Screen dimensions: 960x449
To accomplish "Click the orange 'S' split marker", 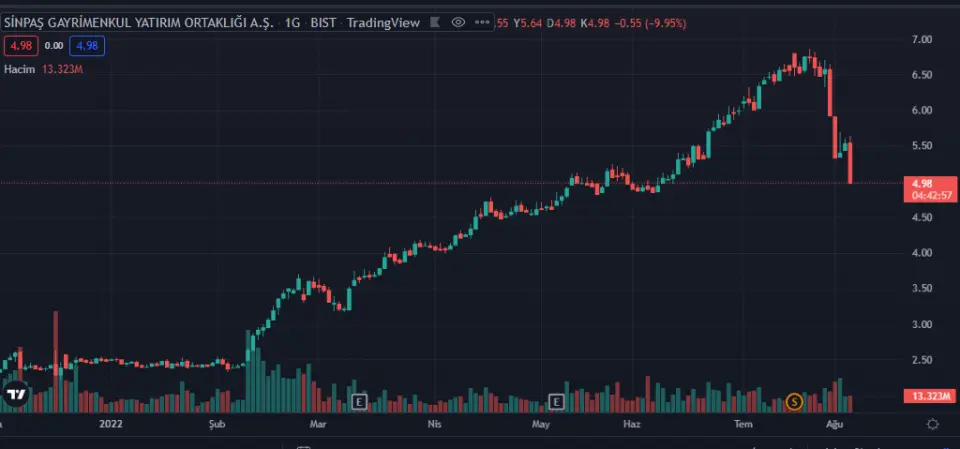I will pyautogui.click(x=795, y=402).
